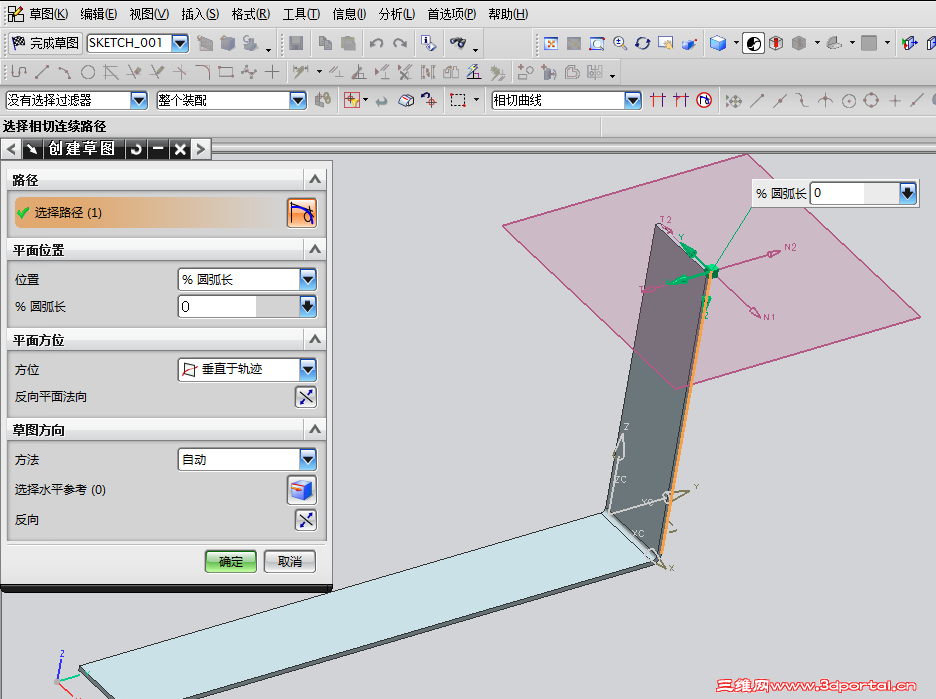936x699 pixels.
Task: Select the line sketch tool
Action: pos(42,72)
